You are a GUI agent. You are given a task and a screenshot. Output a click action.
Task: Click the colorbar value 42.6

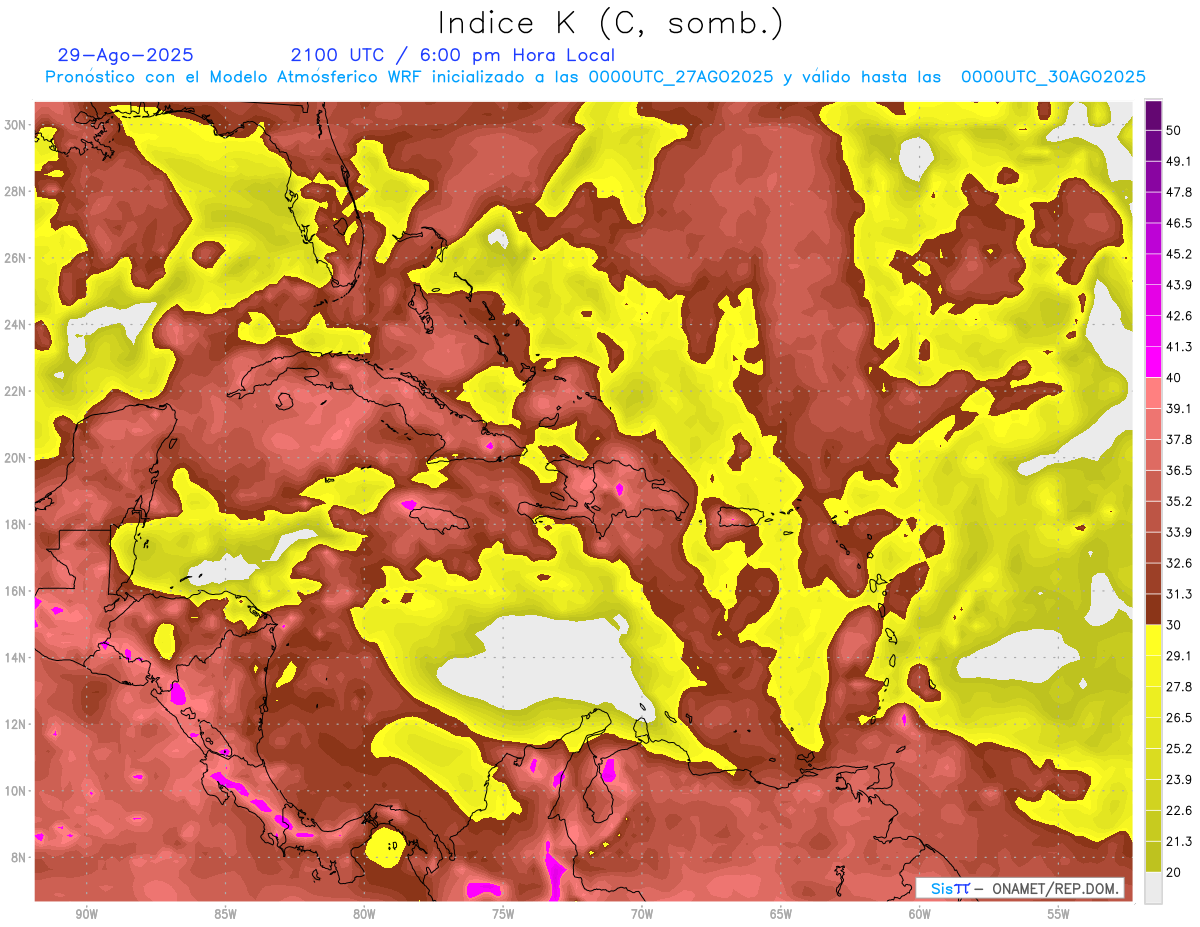pyautogui.click(x=1179, y=316)
